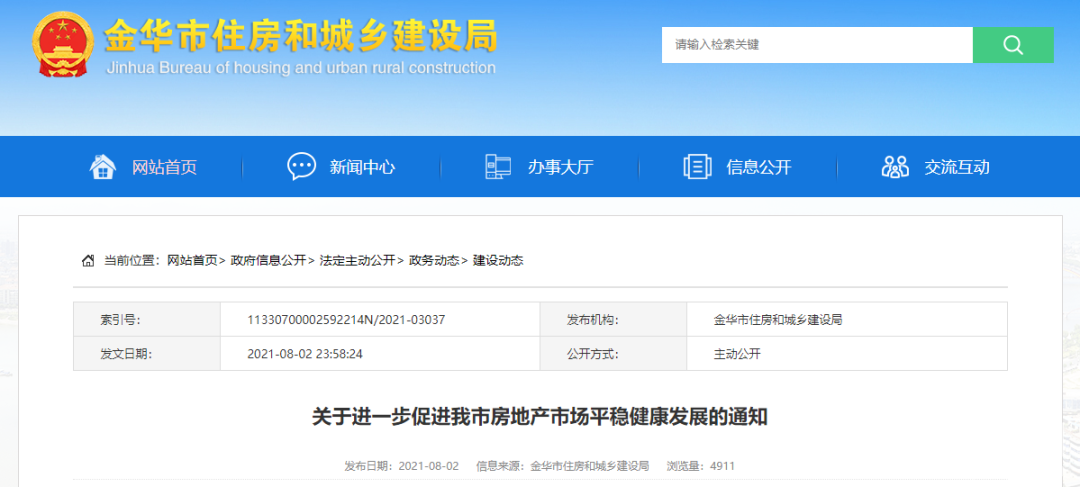This screenshot has width=1080, height=487.
Task: Open the 政务动态 breadcrumb link
Action: coord(434,261)
